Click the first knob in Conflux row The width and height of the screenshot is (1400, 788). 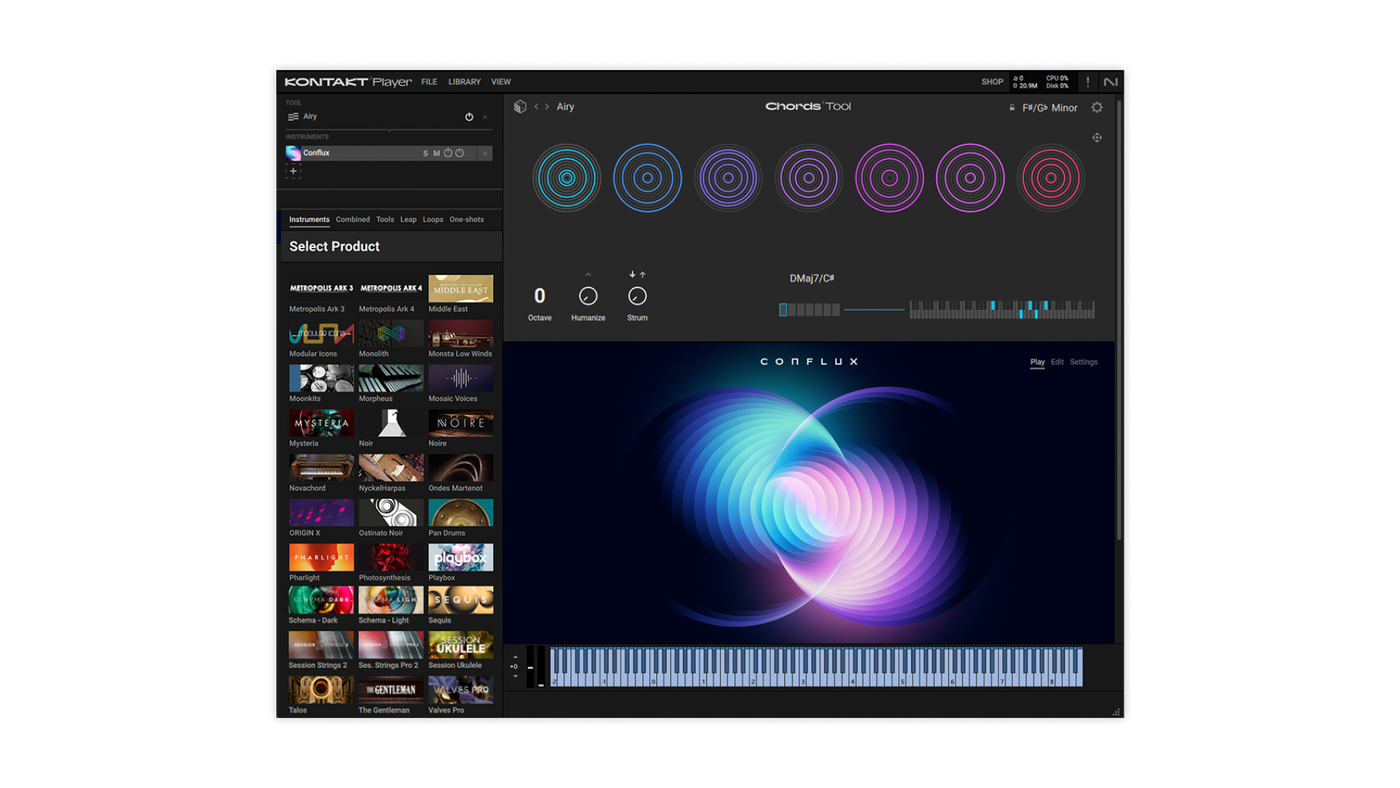(x=448, y=153)
